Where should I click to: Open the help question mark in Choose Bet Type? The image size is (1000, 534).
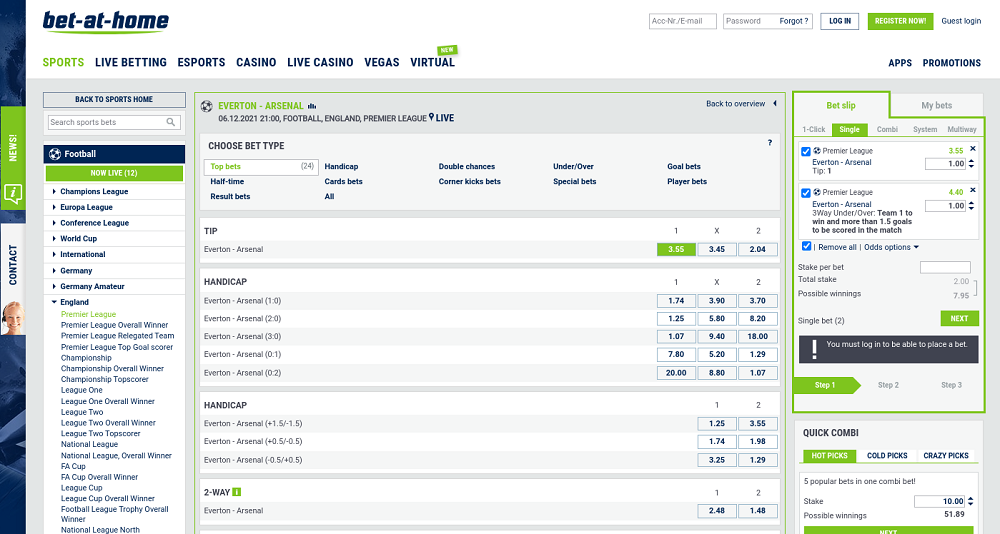[x=770, y=143]
